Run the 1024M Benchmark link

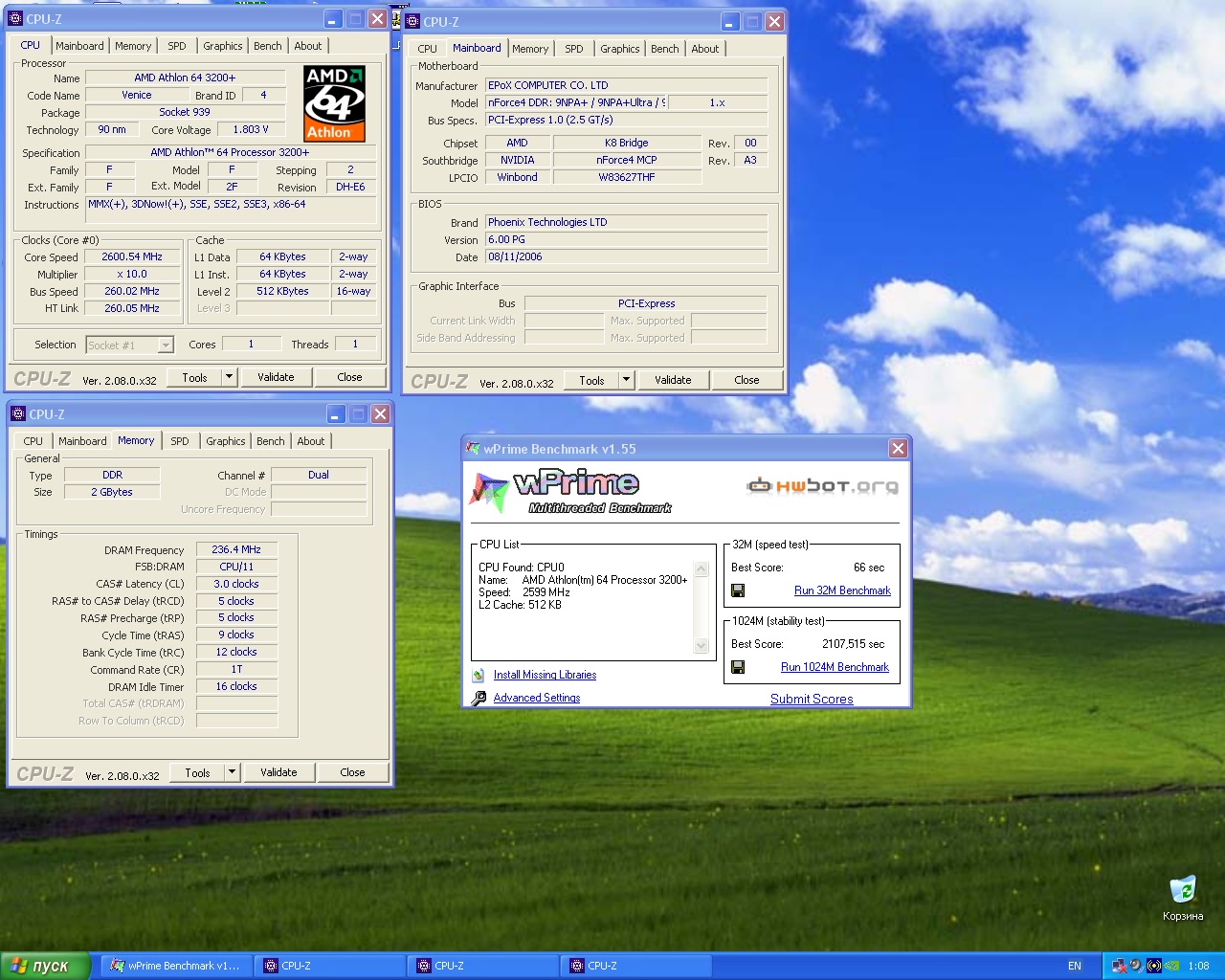click(x=835, y=667)
